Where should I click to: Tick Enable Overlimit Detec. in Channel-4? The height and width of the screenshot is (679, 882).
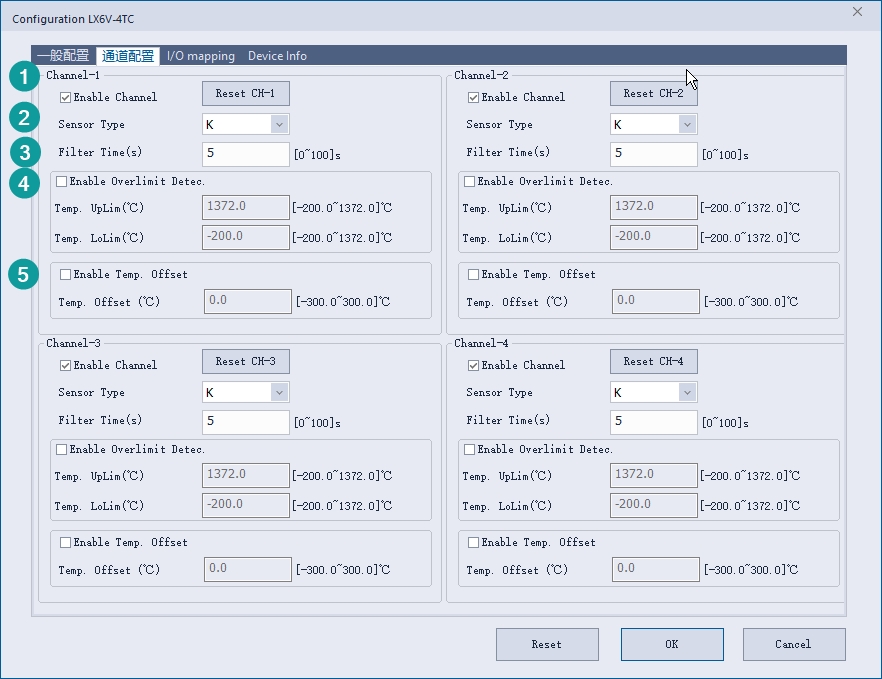click(469, 449)
